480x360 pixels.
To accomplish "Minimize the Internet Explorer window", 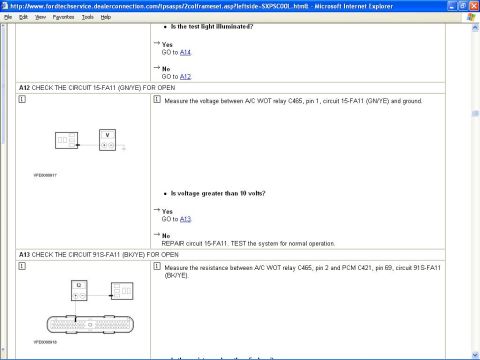I will pos(452,6).
